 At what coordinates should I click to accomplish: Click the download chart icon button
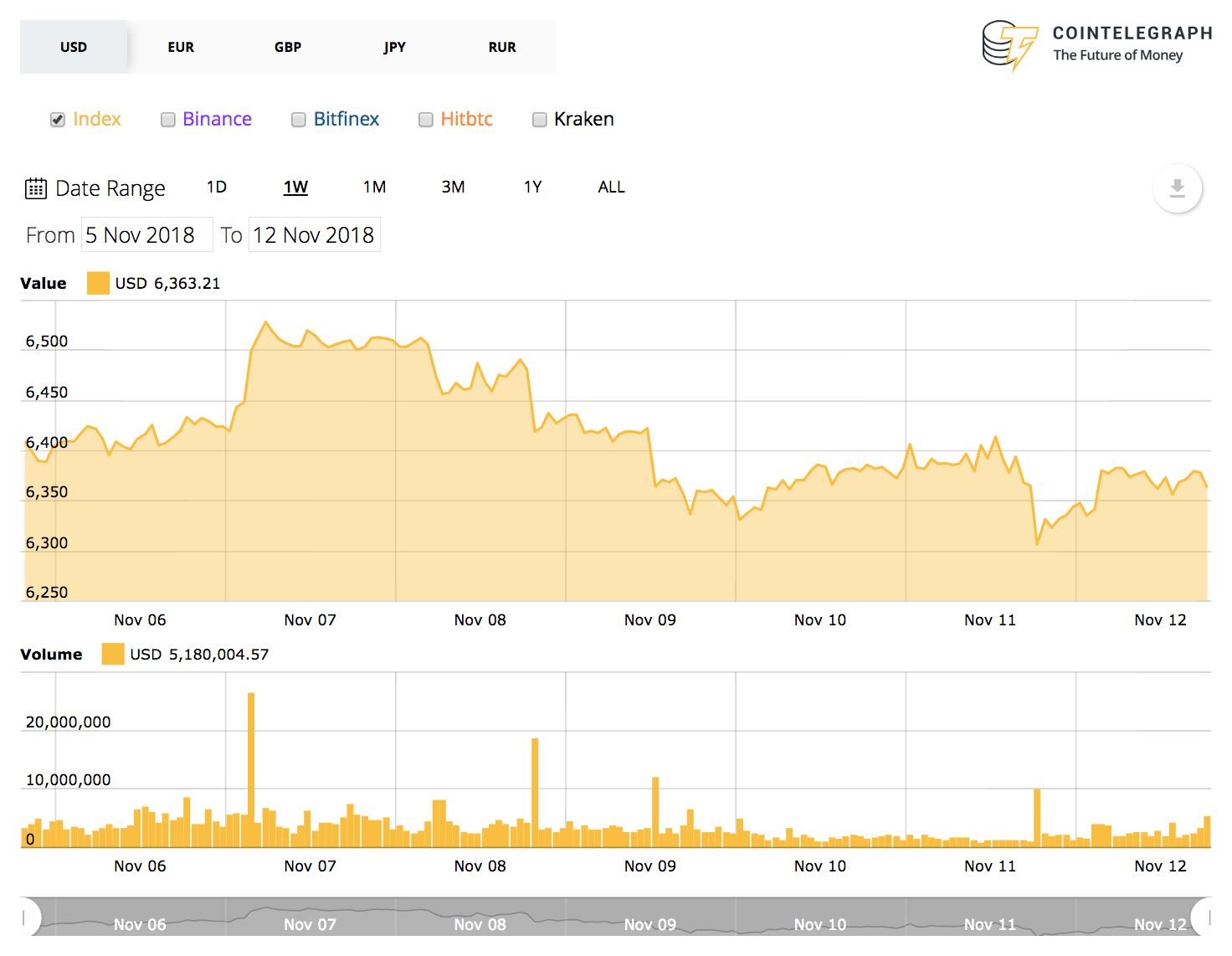[1177, 188]
